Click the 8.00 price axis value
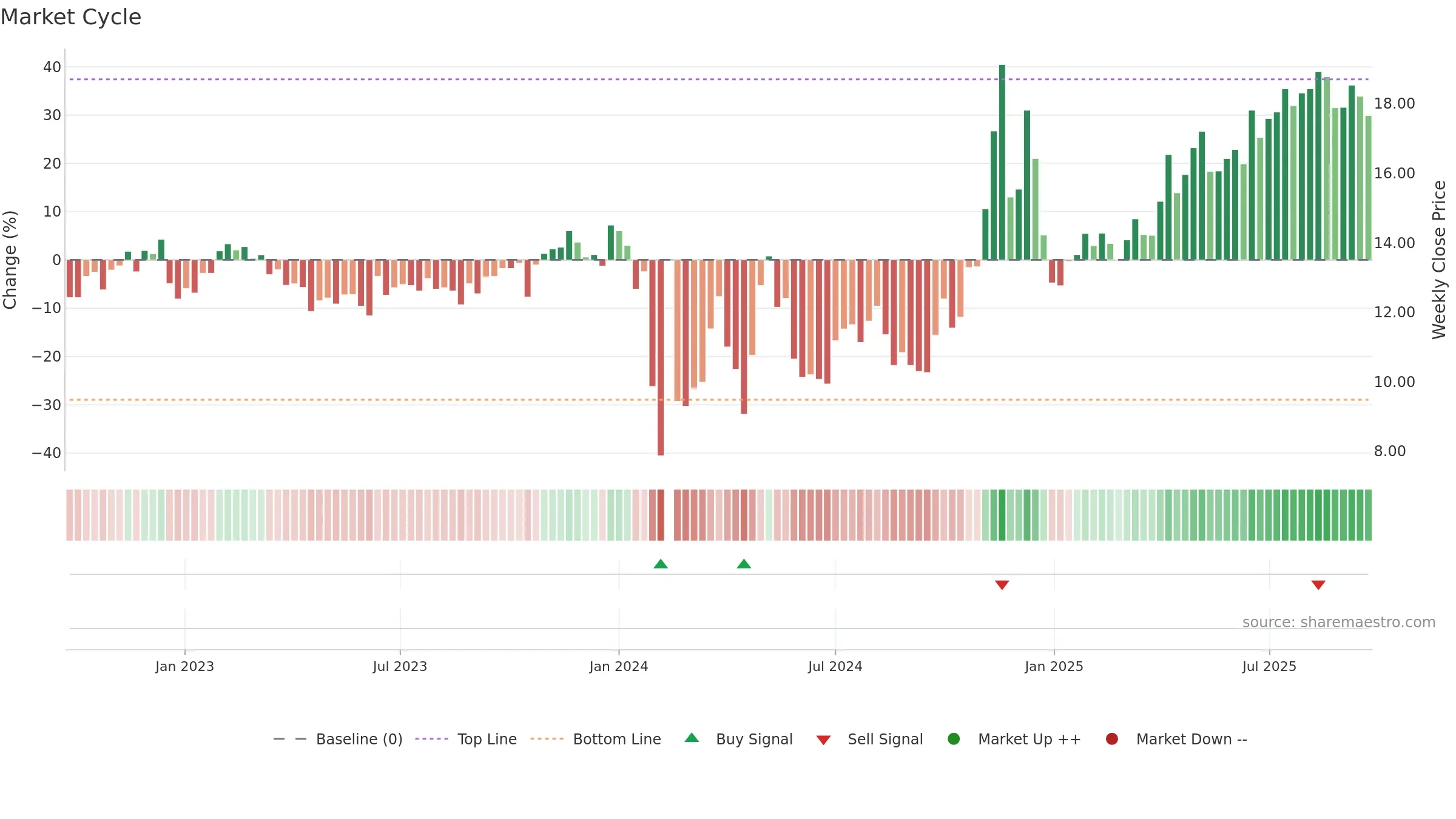Image resolution: width=1456 pixels, height=819 pixels. click(1389, 451)
